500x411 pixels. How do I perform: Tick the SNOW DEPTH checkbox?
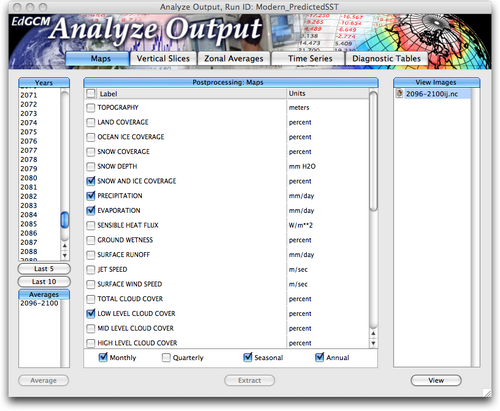tap(90, 166)
